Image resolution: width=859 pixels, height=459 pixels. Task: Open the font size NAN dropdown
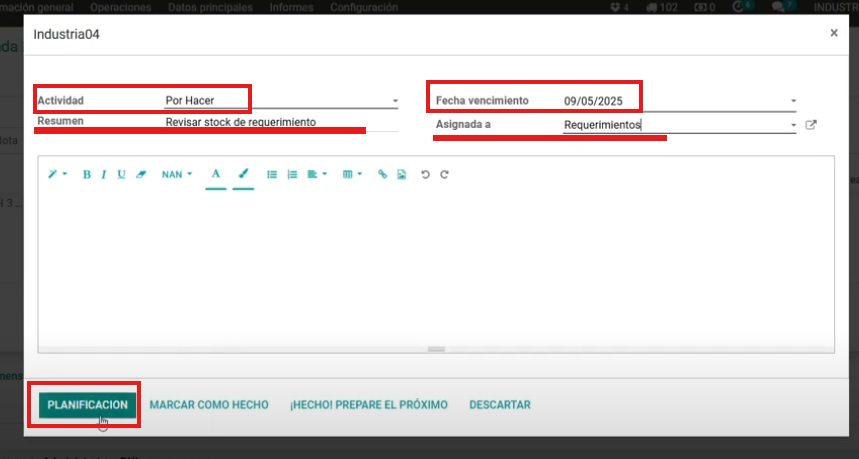pyautogui.click(x=177, y=174)
